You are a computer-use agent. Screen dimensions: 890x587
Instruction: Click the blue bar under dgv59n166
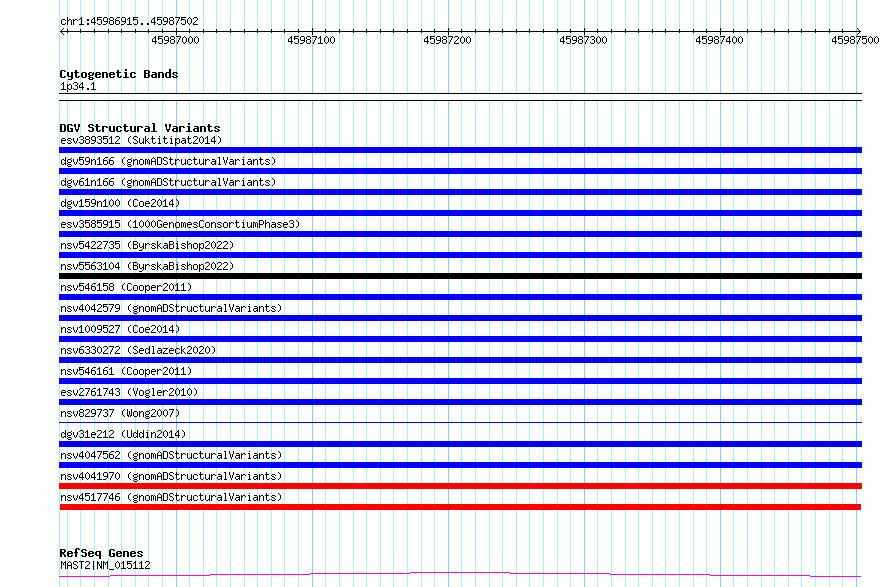(x=460, y=171)
